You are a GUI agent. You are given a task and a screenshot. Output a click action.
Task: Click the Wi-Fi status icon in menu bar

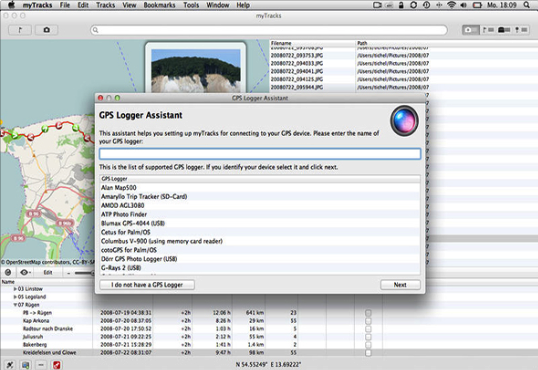coord(452,5)
